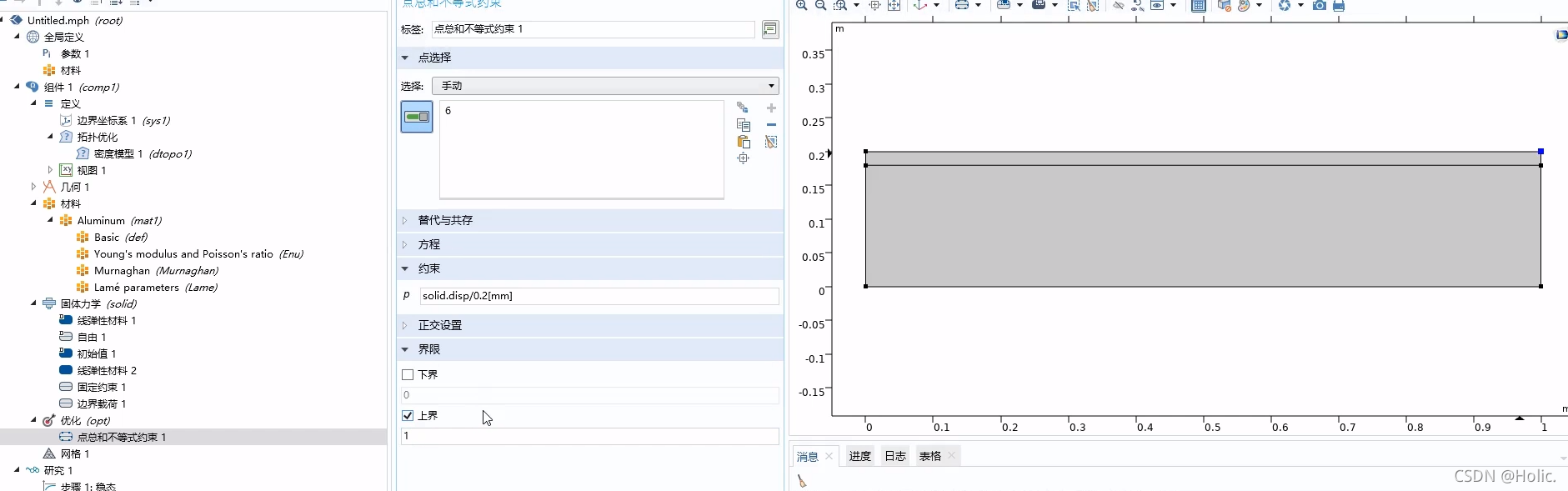Click the reset hiding icon
The width and height of the screenshot is (1568, 491).
point(1138,5)
